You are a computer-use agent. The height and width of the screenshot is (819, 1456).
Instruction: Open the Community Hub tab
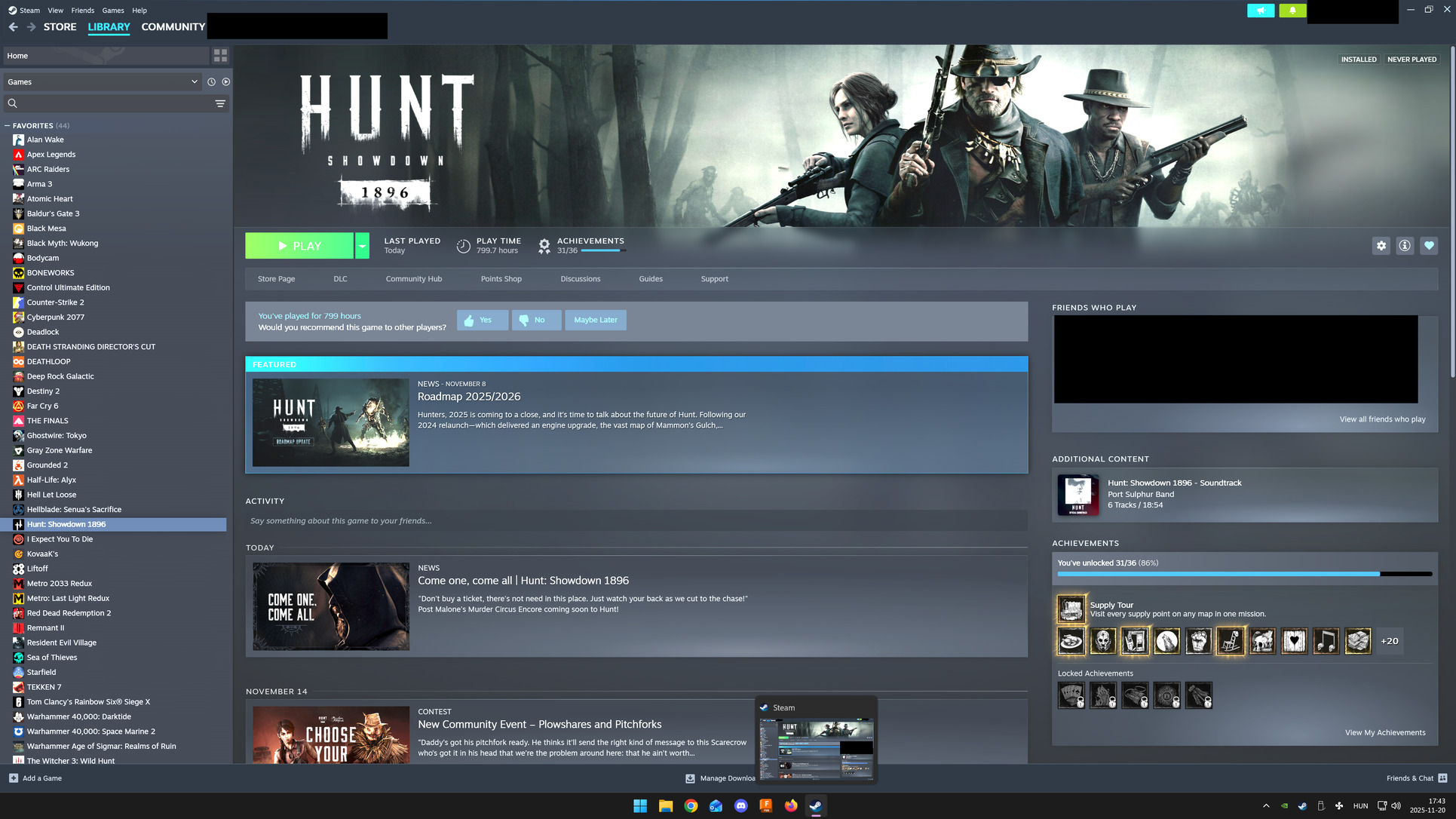click(x=413, y=279)
